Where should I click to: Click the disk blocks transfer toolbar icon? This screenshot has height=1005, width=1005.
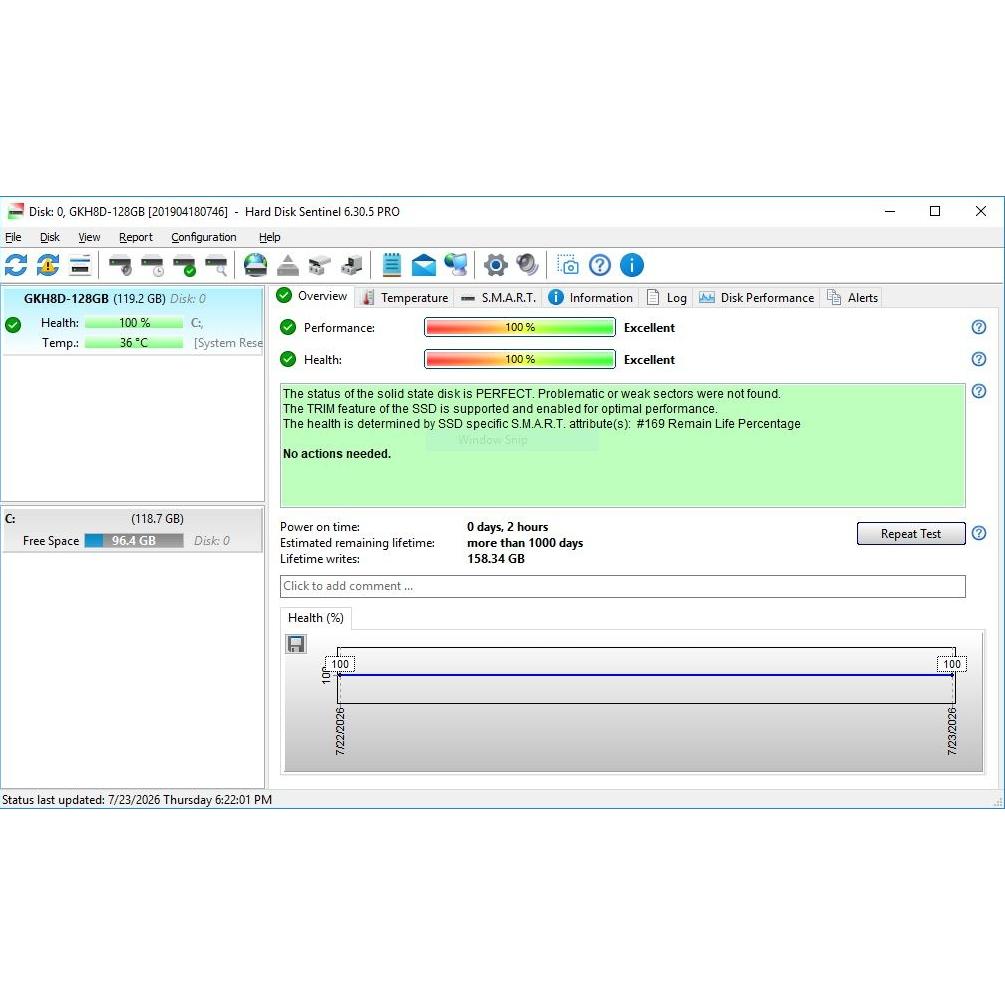tap(319, 265)
